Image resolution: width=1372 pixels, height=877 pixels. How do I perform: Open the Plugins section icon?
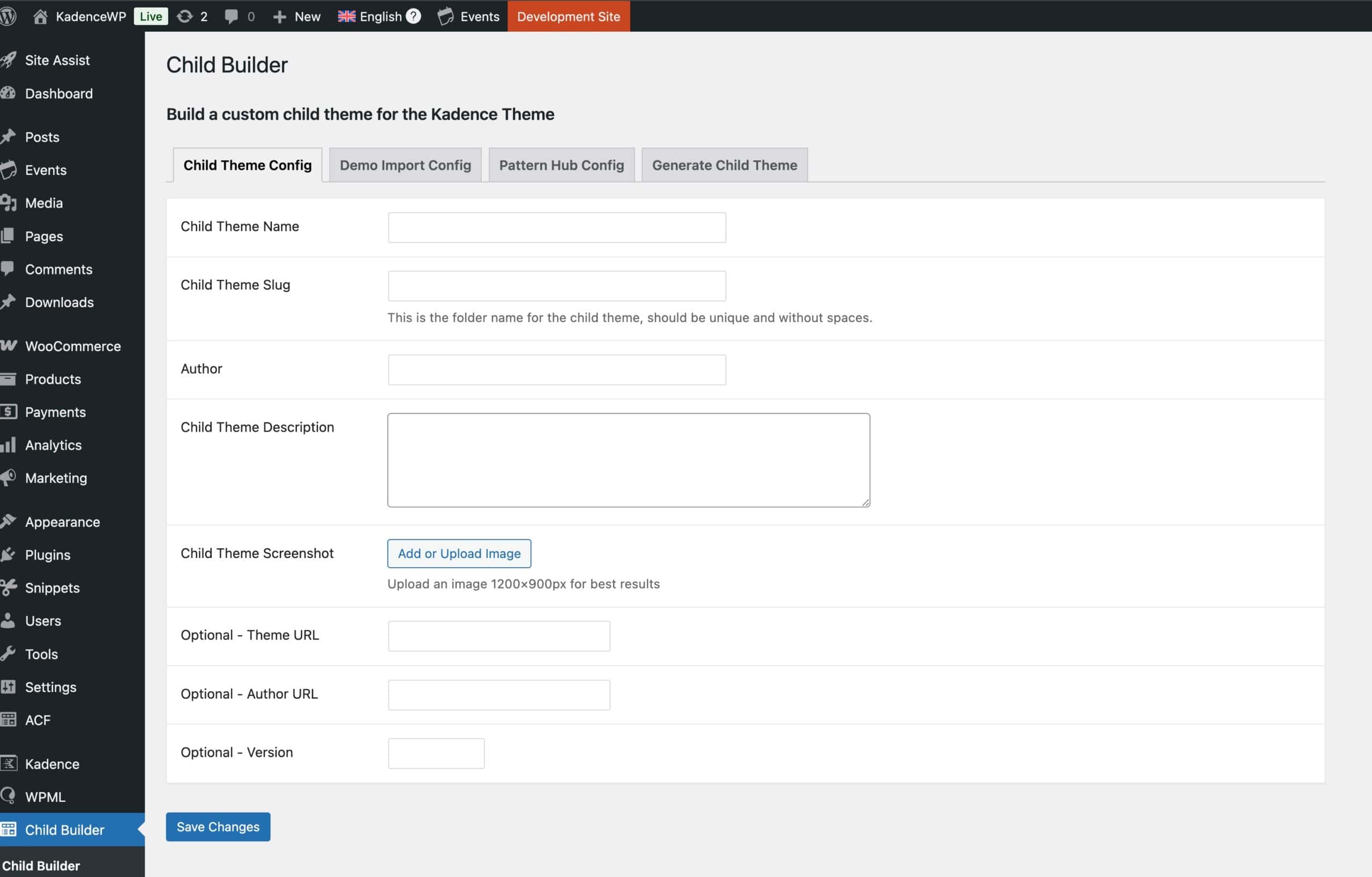[9, 554]
